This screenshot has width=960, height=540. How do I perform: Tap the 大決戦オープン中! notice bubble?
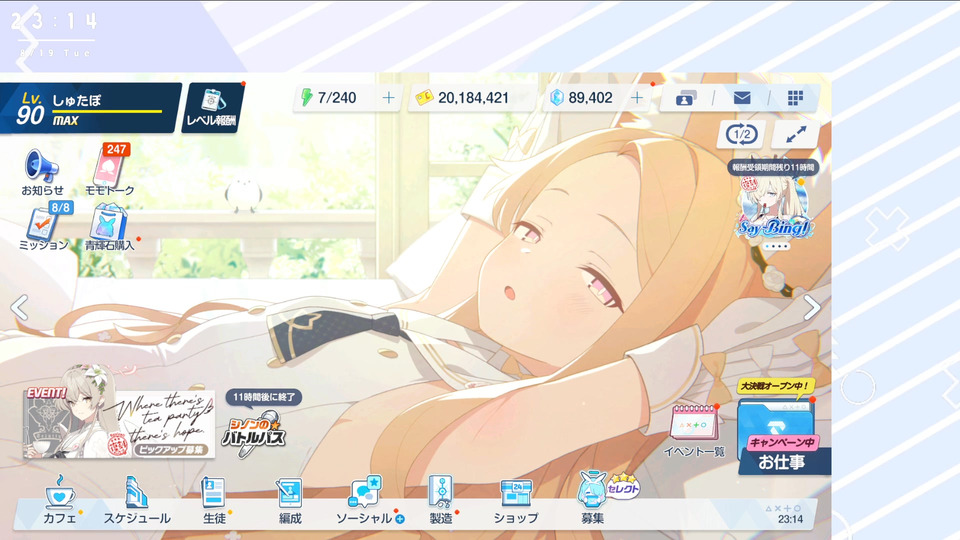tap(776, 386)
